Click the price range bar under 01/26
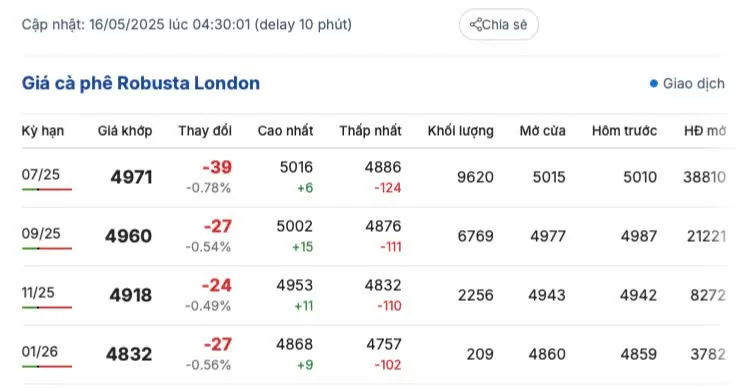The width and height of the screenshot is (740, 388). coord(47,366)
